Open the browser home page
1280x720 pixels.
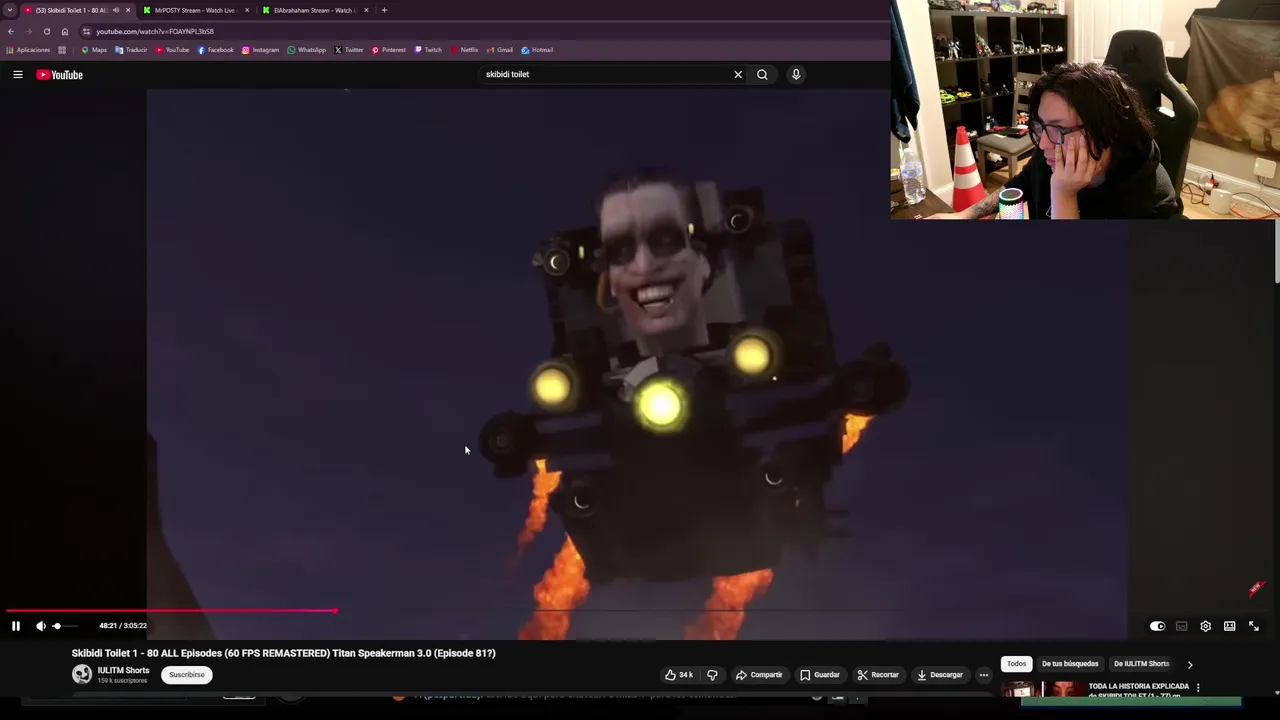(65, 31)
